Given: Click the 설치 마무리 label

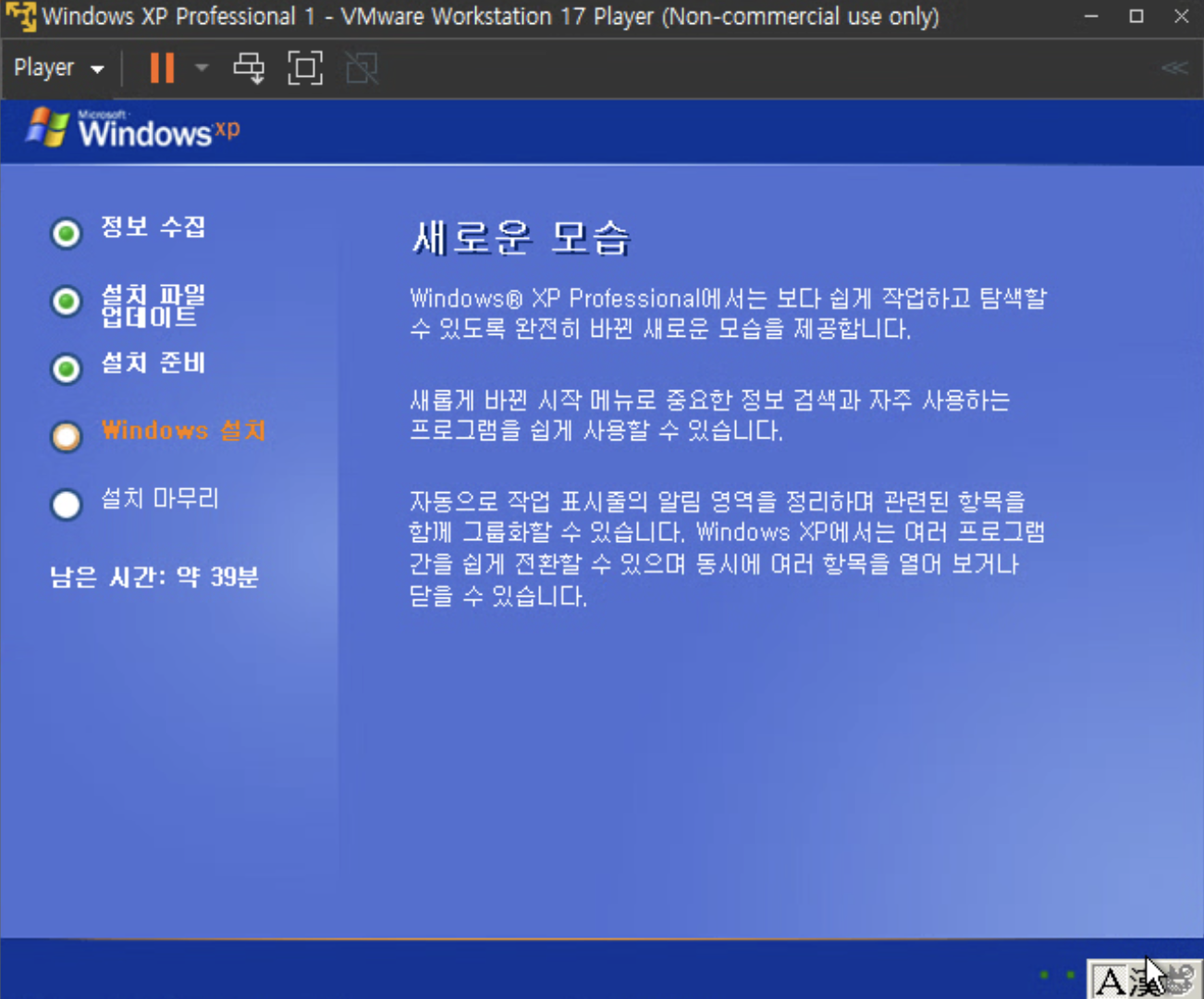Looking at the screenshot, I should point(160,499).
